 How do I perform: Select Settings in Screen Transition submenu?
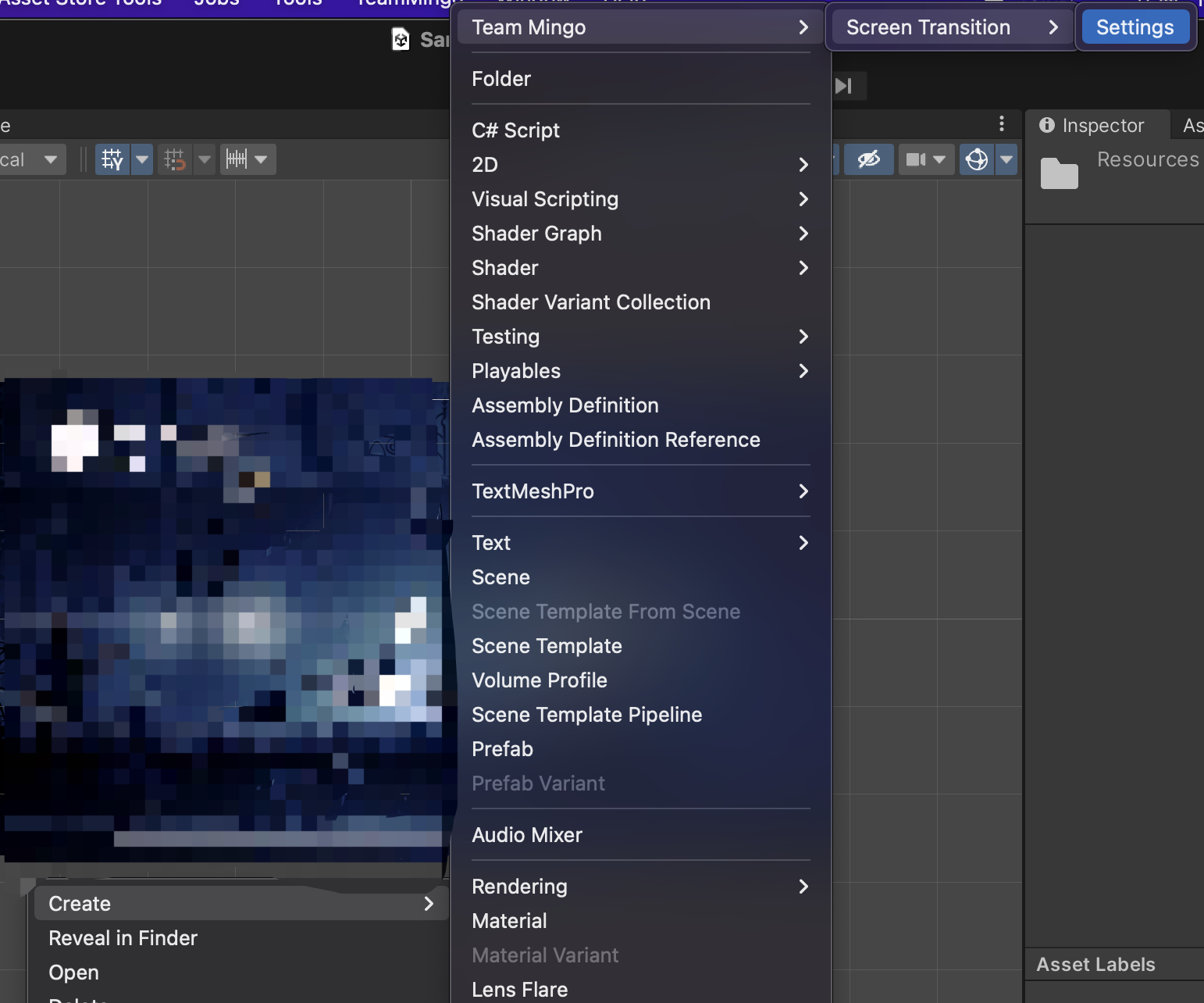1135,27
